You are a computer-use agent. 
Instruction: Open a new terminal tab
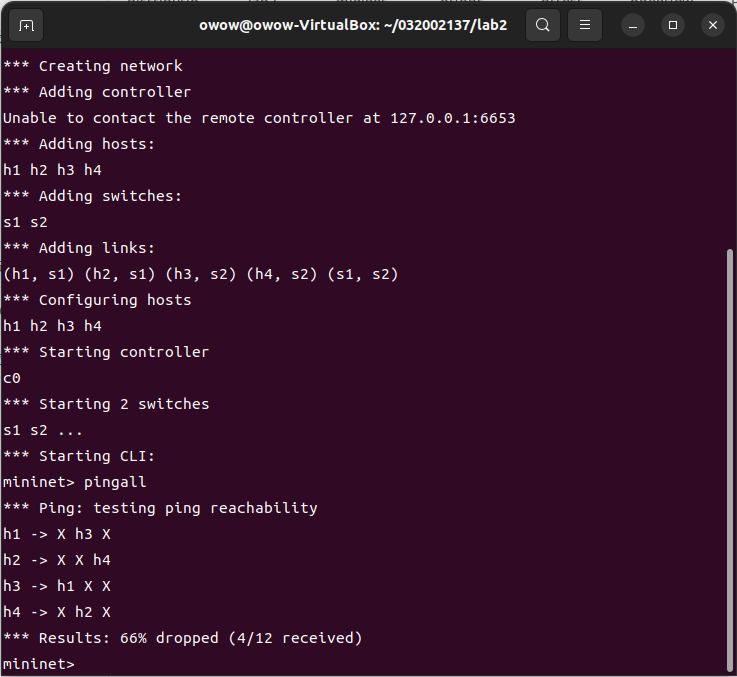[26, 25]
